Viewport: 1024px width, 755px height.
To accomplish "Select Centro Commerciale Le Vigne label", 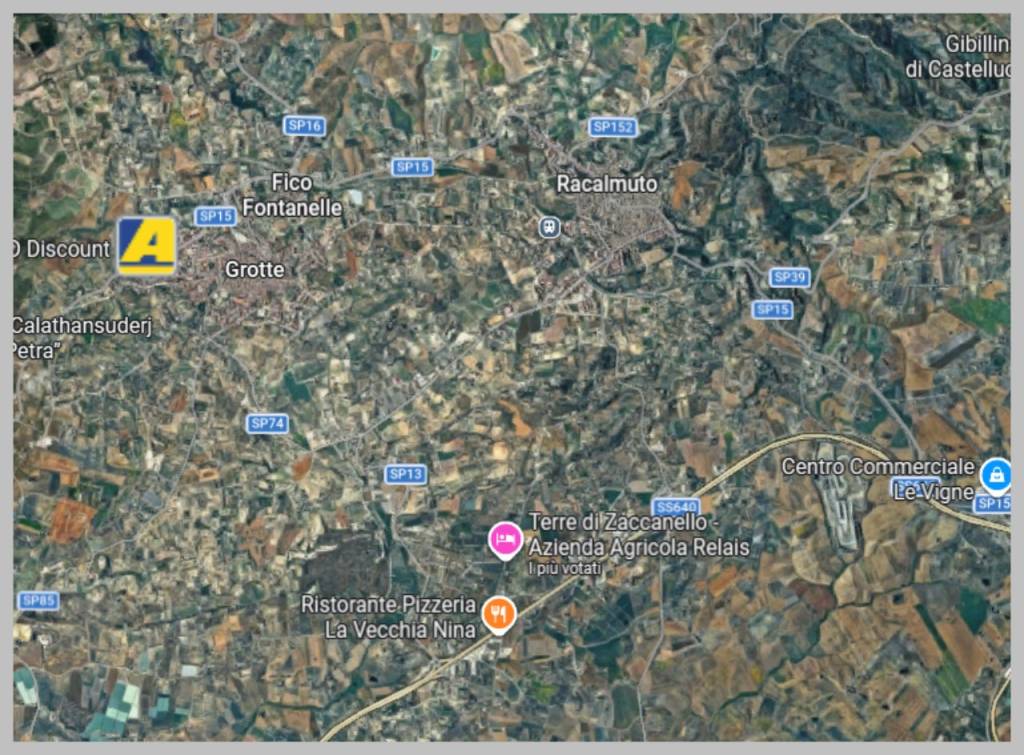I will click(x=878, y=479).
